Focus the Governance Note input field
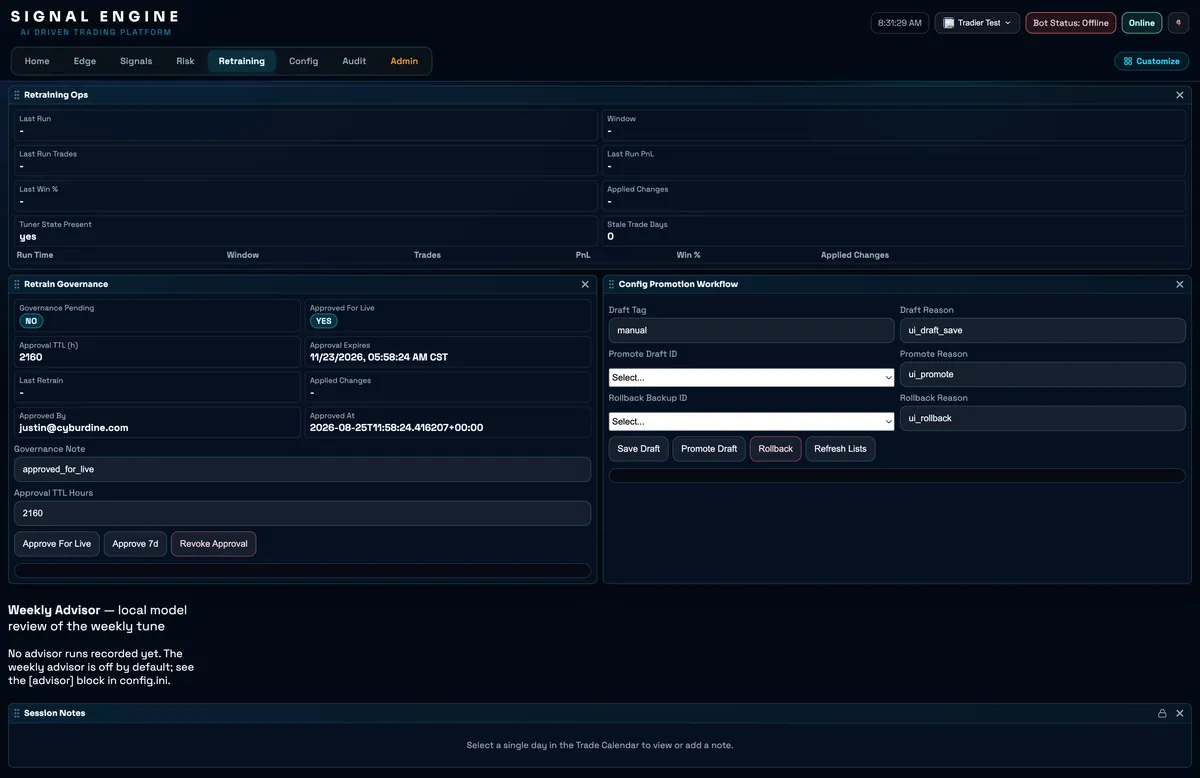The image size is (1200, 778). coord(302,469)
